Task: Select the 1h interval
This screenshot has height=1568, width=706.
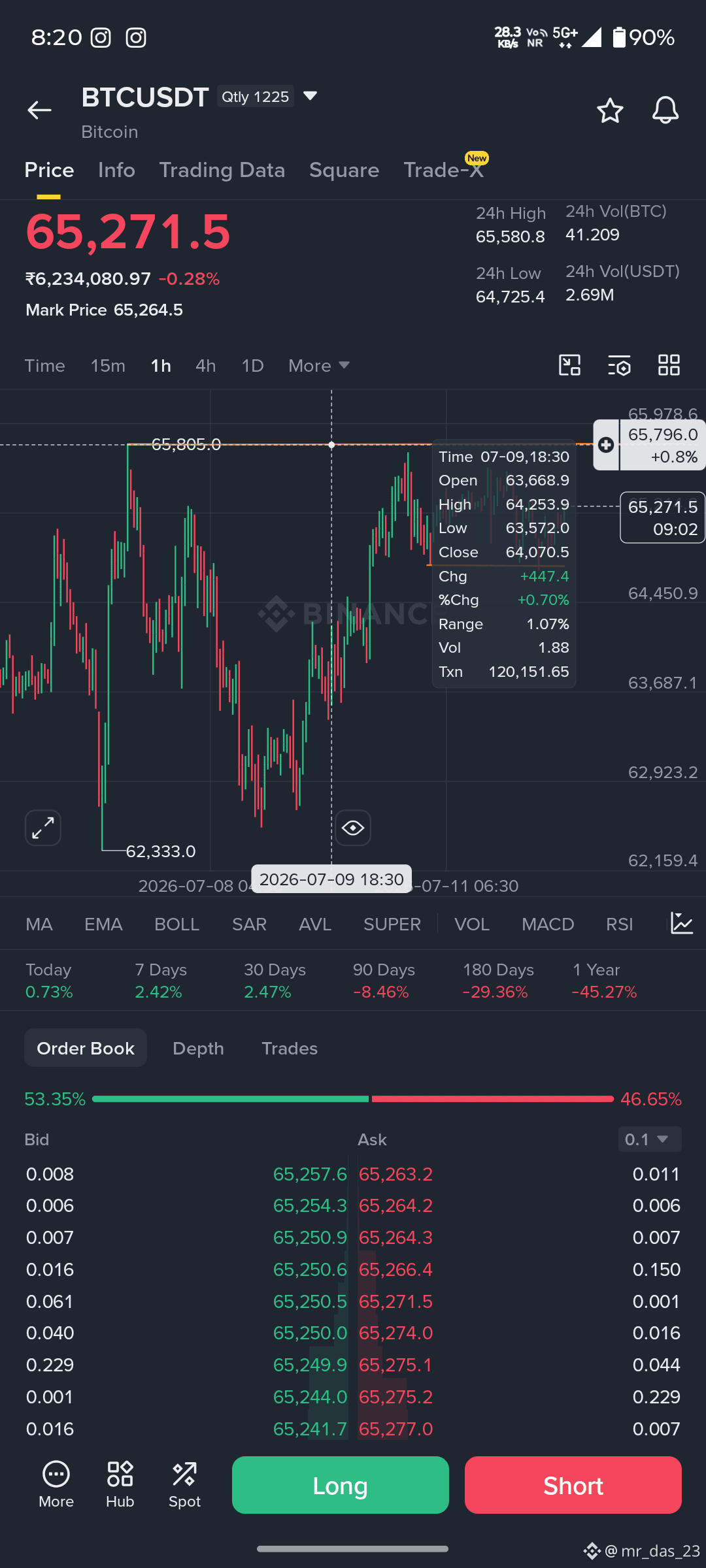Action: click(x=161, y=365)
